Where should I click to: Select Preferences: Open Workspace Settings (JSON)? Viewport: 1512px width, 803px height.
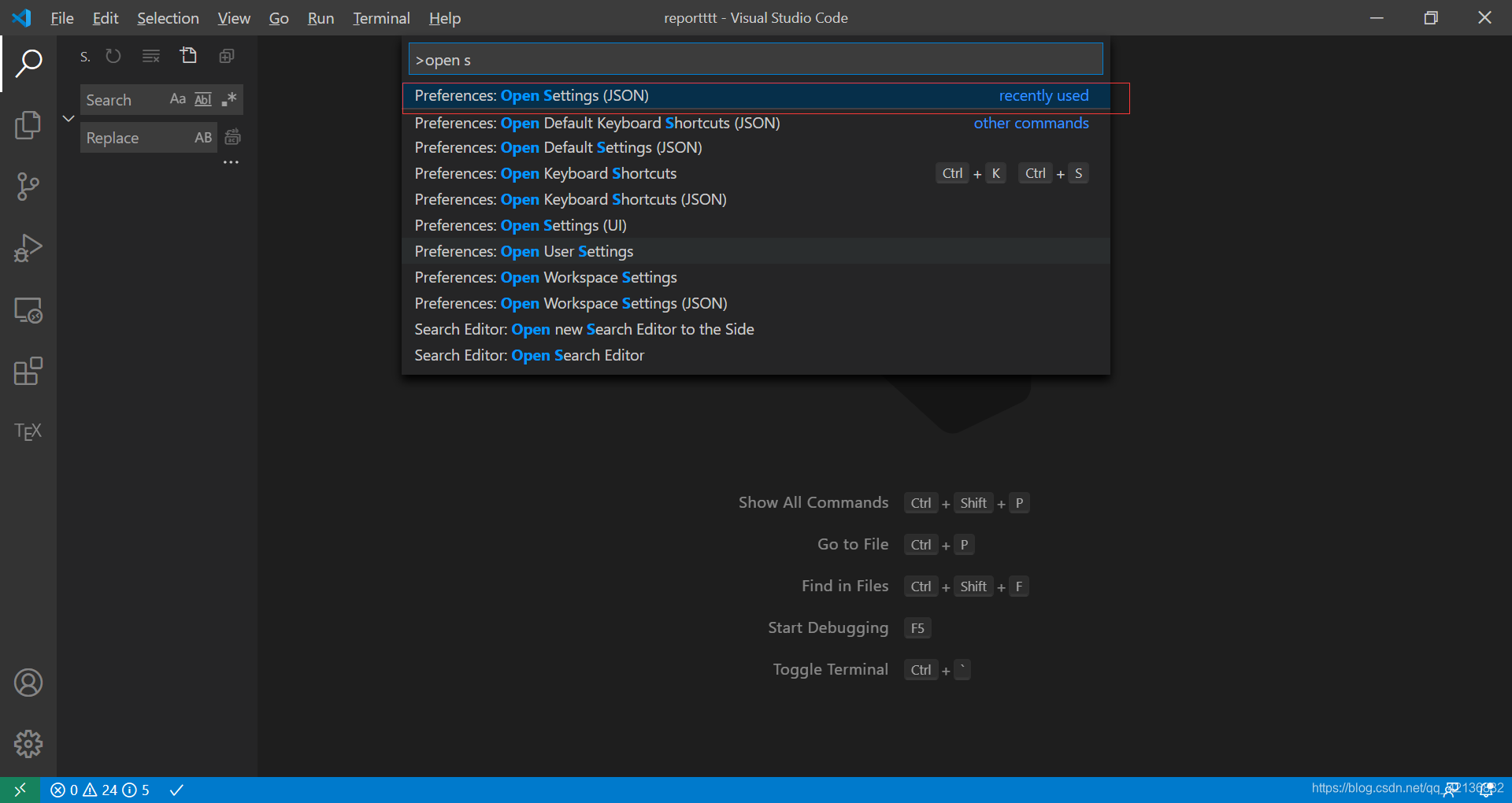tap(756, 304)
